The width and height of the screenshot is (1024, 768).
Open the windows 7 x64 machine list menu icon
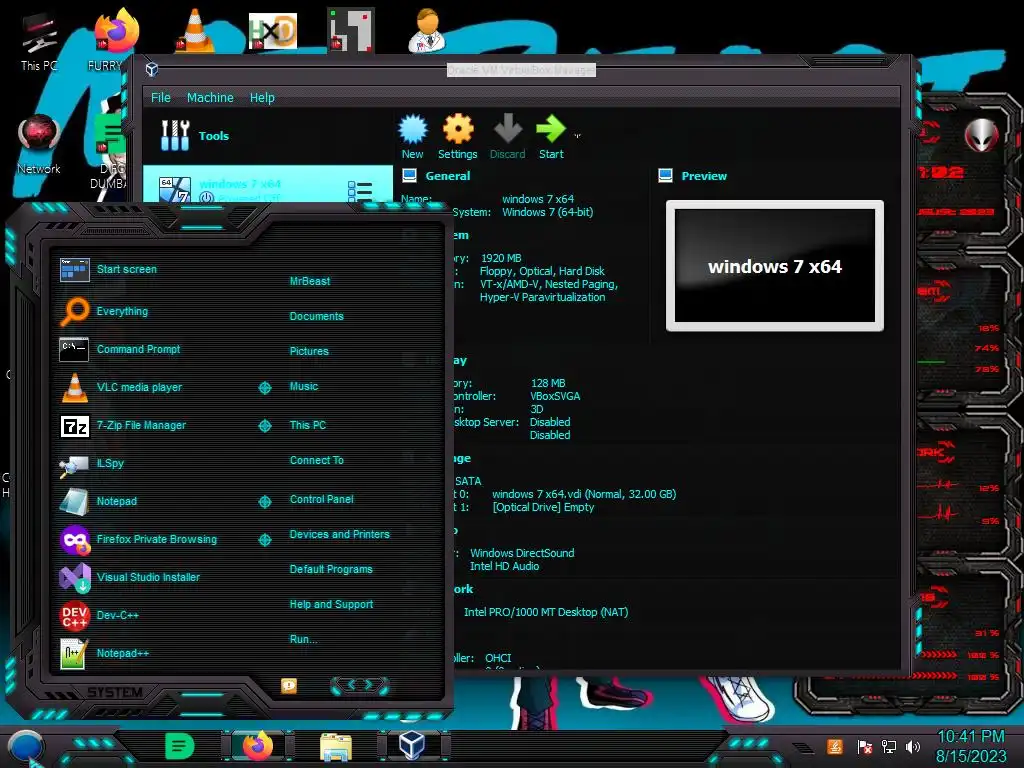click(359, 191)
